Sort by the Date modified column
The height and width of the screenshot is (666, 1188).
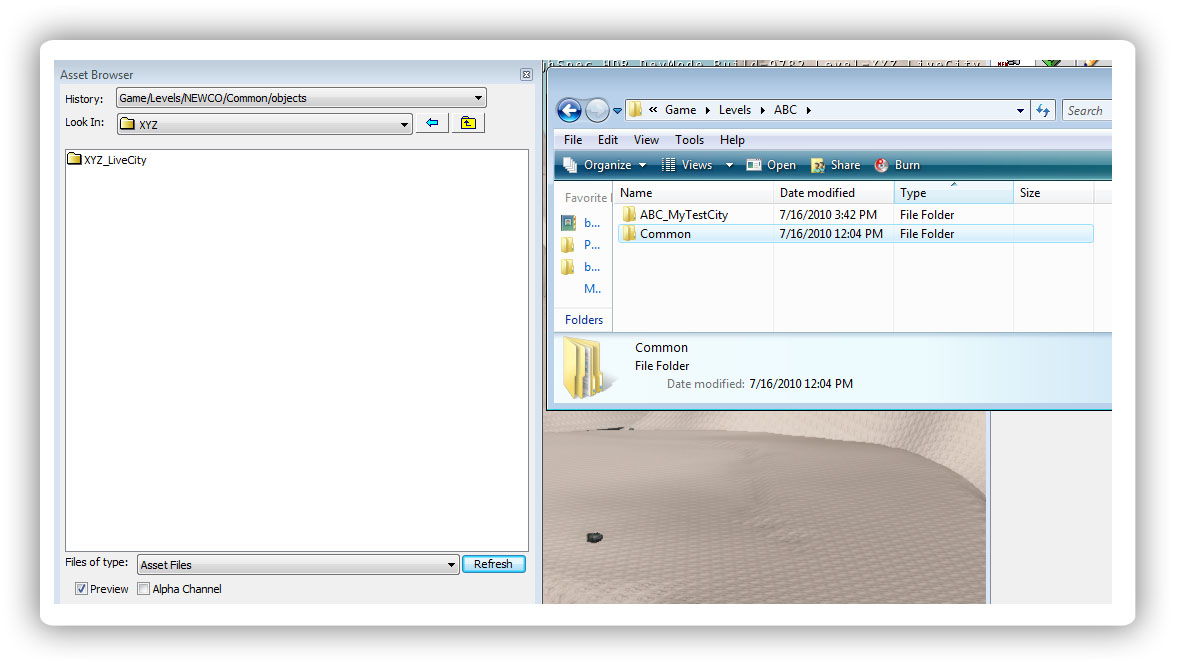point(833,193)
